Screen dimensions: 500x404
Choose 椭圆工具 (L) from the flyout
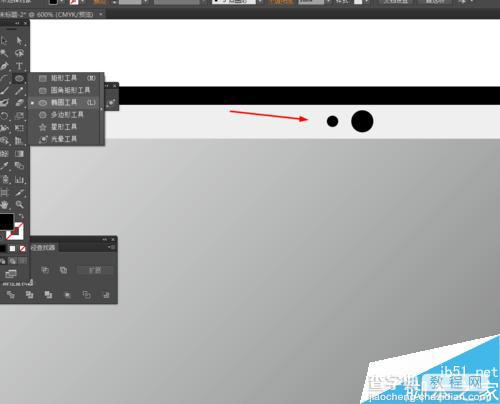pos(67,103)
